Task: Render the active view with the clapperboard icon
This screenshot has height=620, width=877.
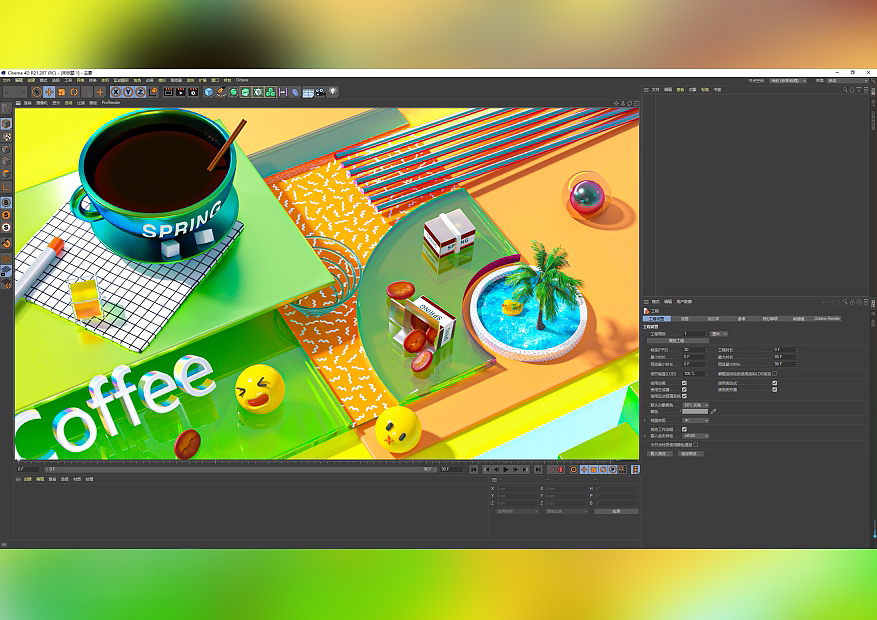Action: click(x=168, y=92)
